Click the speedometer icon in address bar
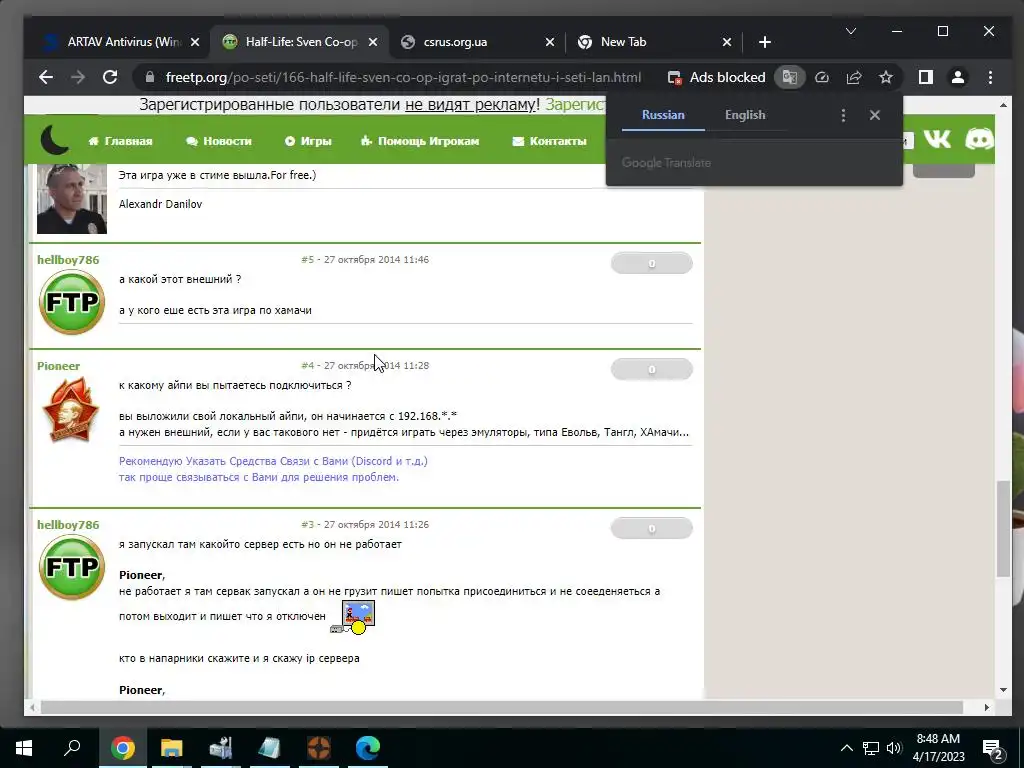1024x768 pixels. [x=822, y=77]
